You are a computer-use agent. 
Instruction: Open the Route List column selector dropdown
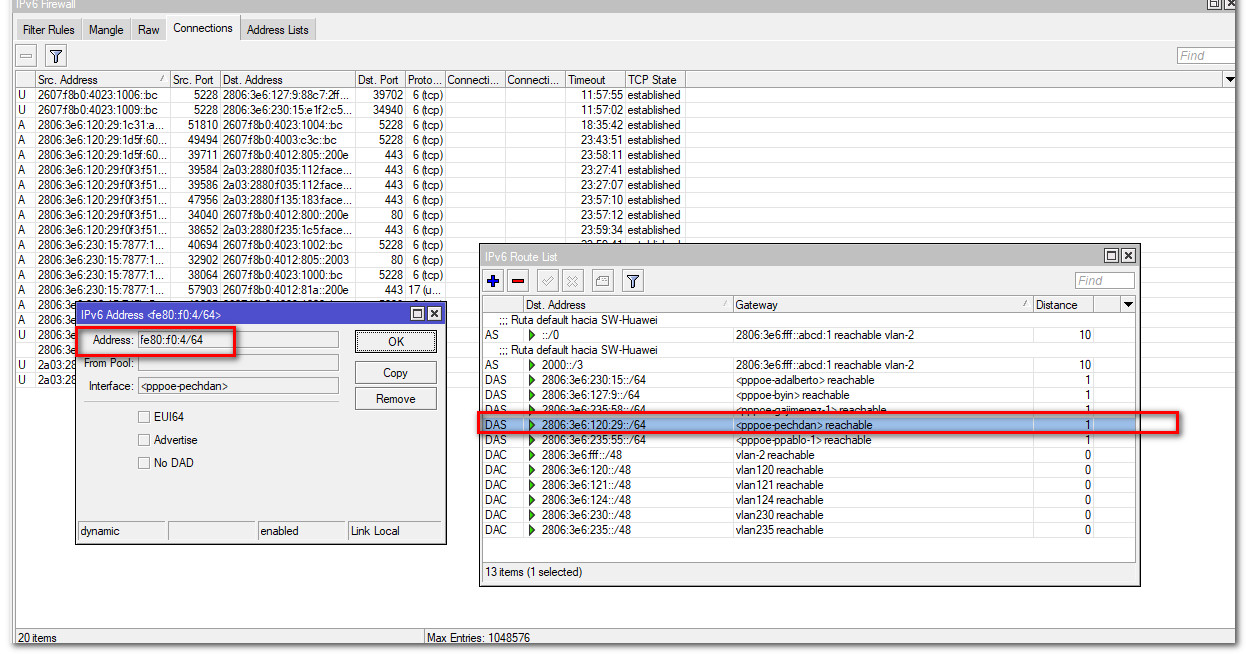(x=1128, y=305)
